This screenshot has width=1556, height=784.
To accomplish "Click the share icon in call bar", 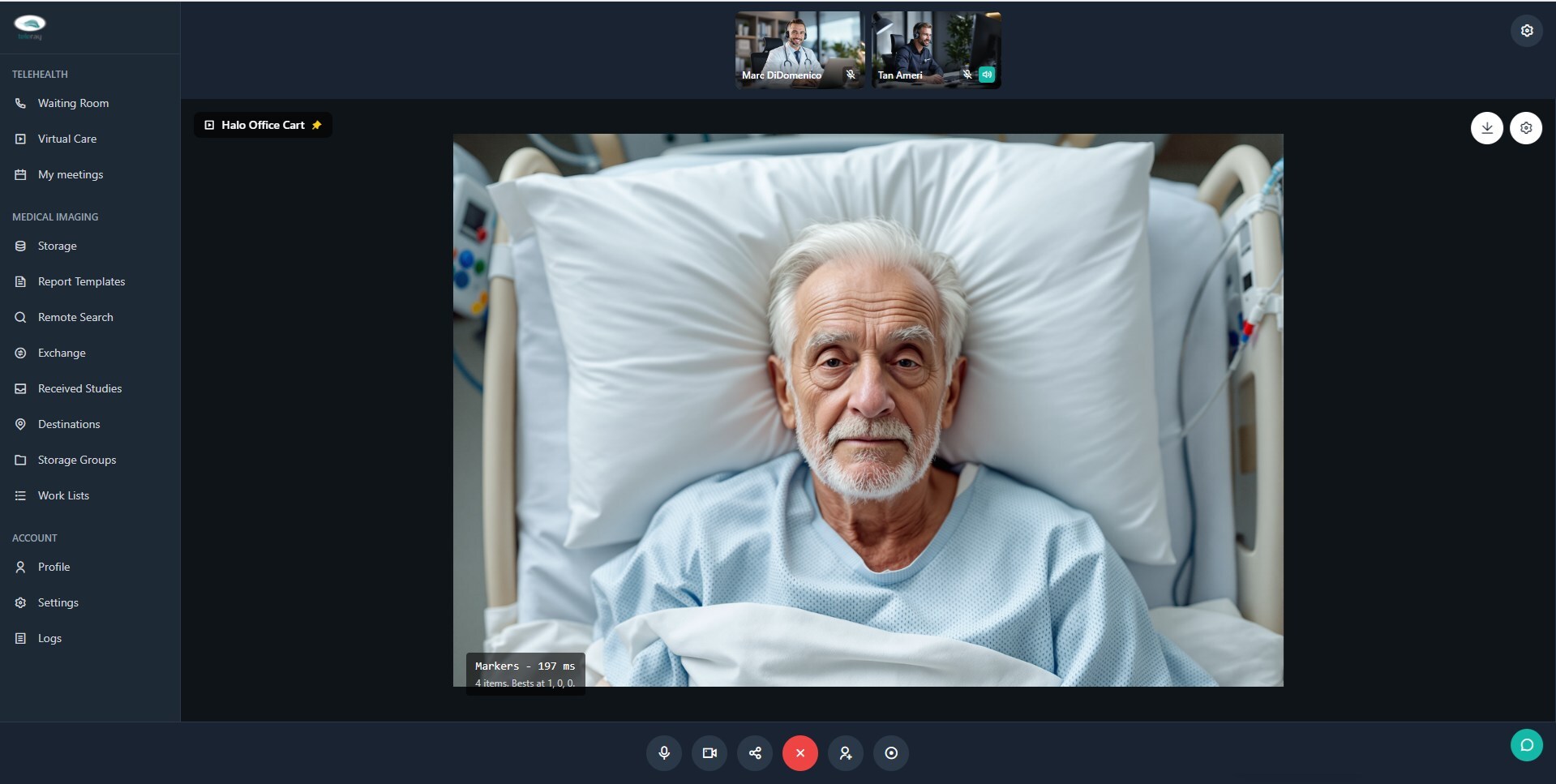I will click(x=755, y=753).
